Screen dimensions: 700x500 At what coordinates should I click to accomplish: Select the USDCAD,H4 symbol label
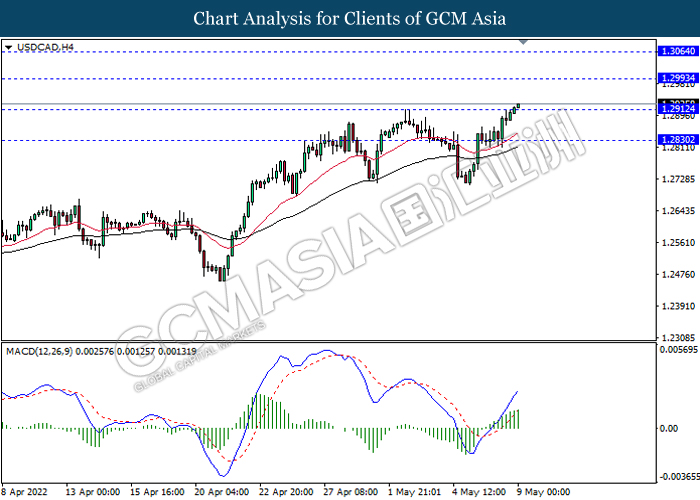point(45,47)
